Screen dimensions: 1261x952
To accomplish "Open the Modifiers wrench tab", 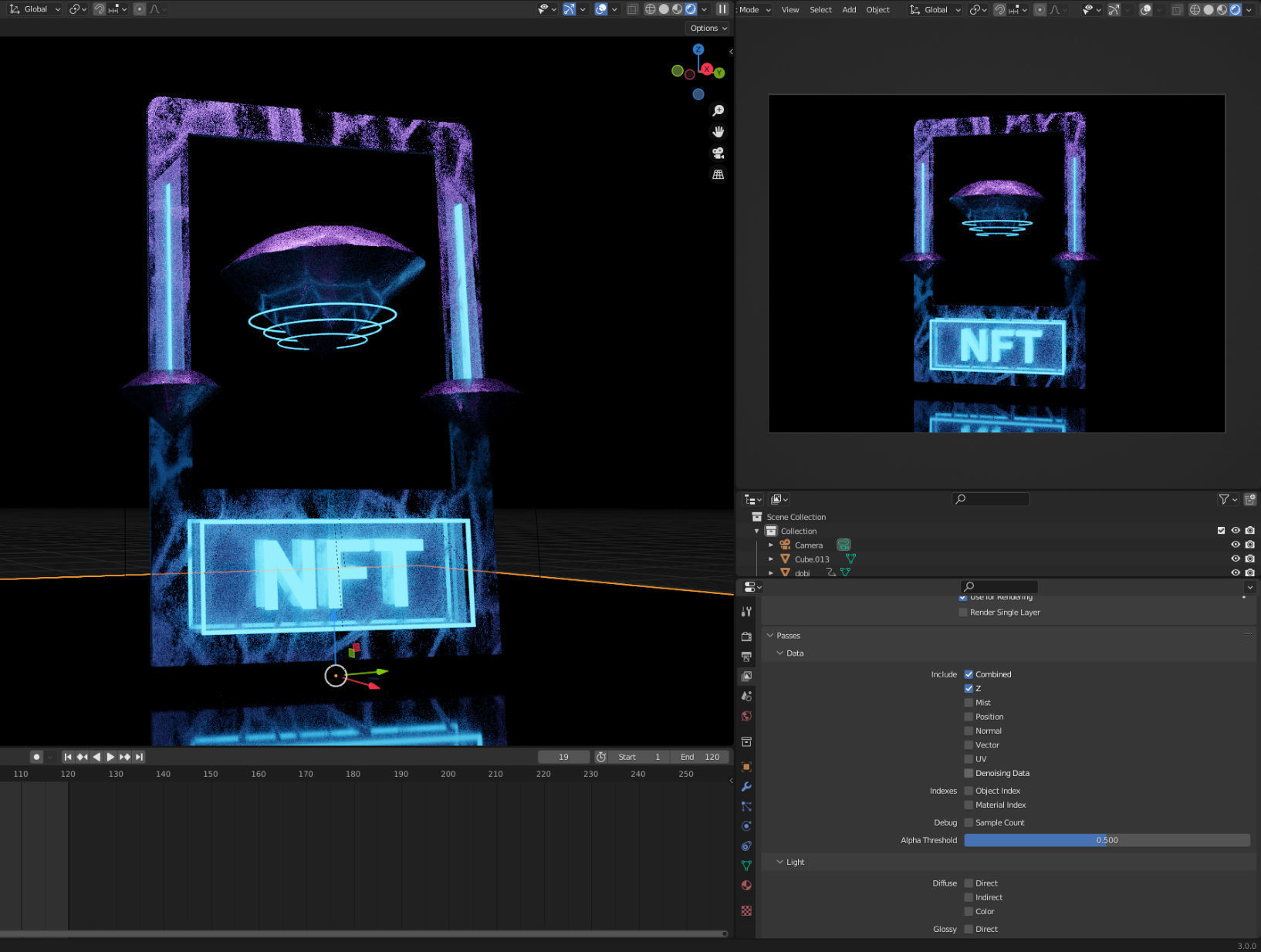I will point(746,787).
